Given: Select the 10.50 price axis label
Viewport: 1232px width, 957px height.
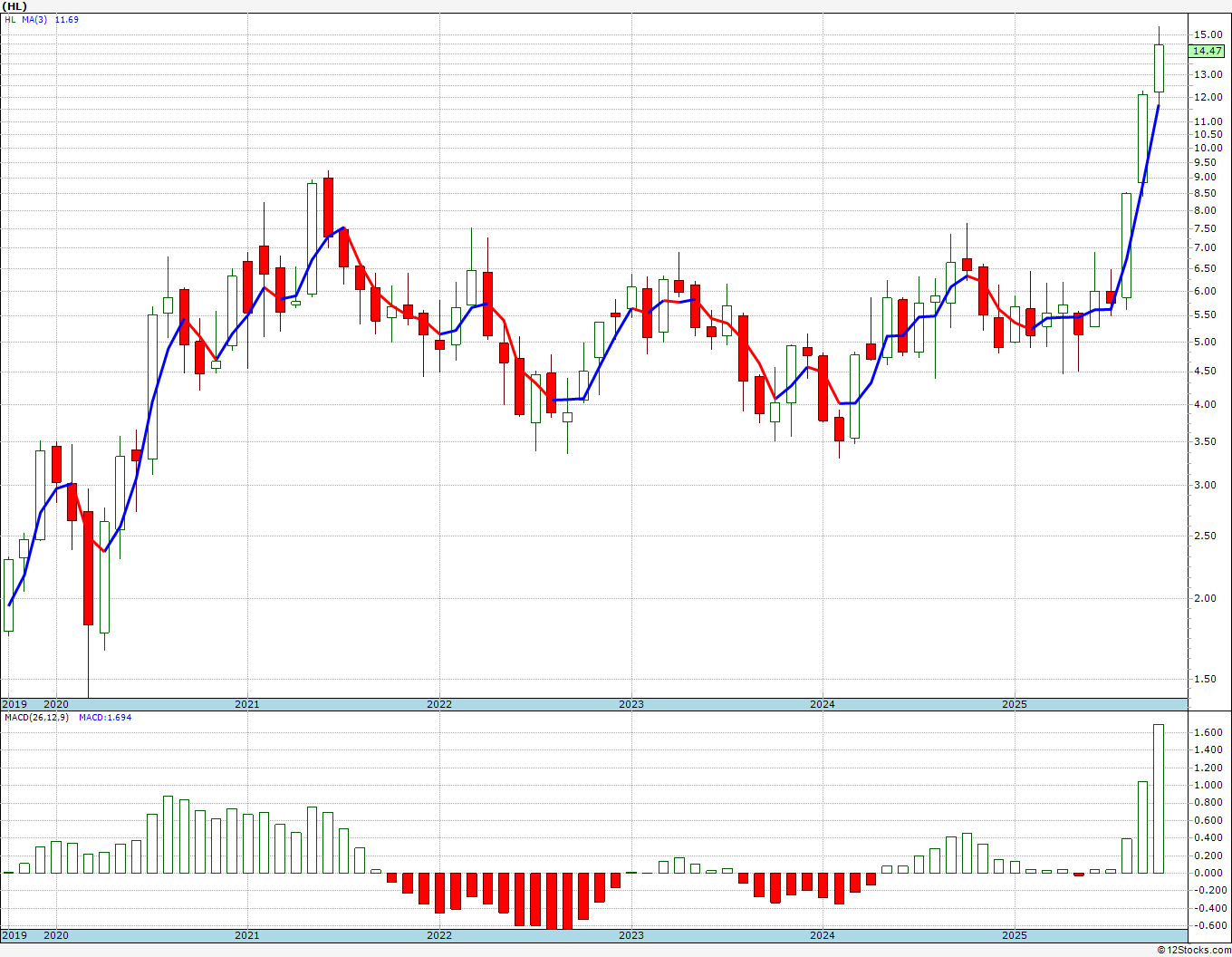Looking at the screenshot, I should tap(1208, 134).
